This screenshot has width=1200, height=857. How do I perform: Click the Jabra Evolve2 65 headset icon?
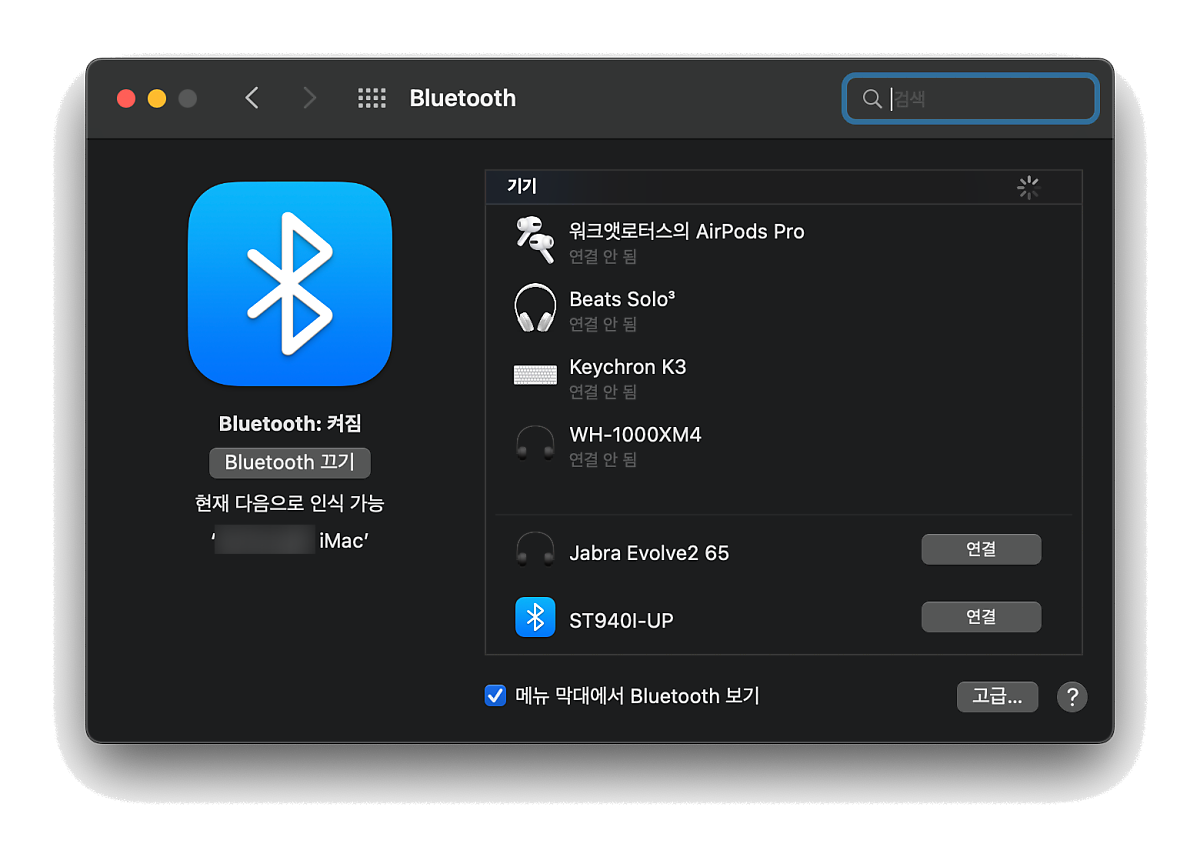535,550
